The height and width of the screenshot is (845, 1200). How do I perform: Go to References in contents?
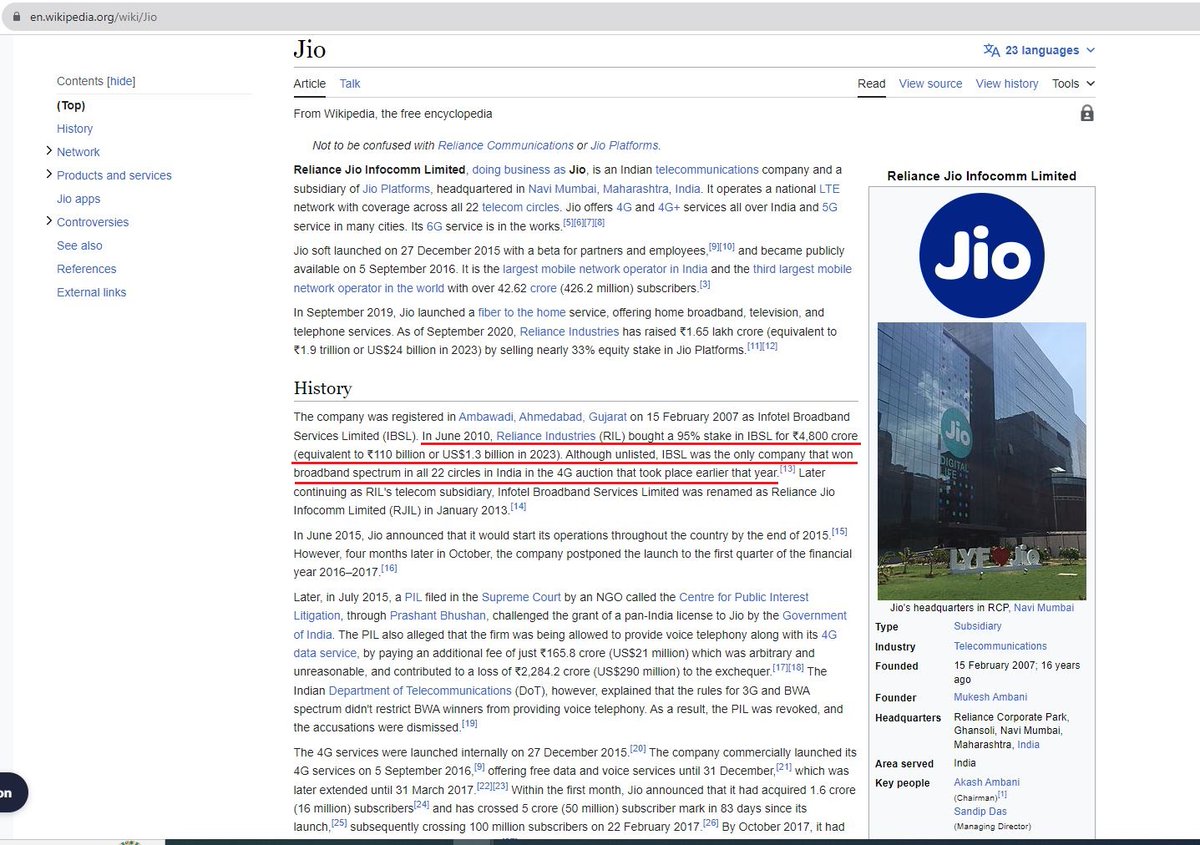click(x=87, y=269)
